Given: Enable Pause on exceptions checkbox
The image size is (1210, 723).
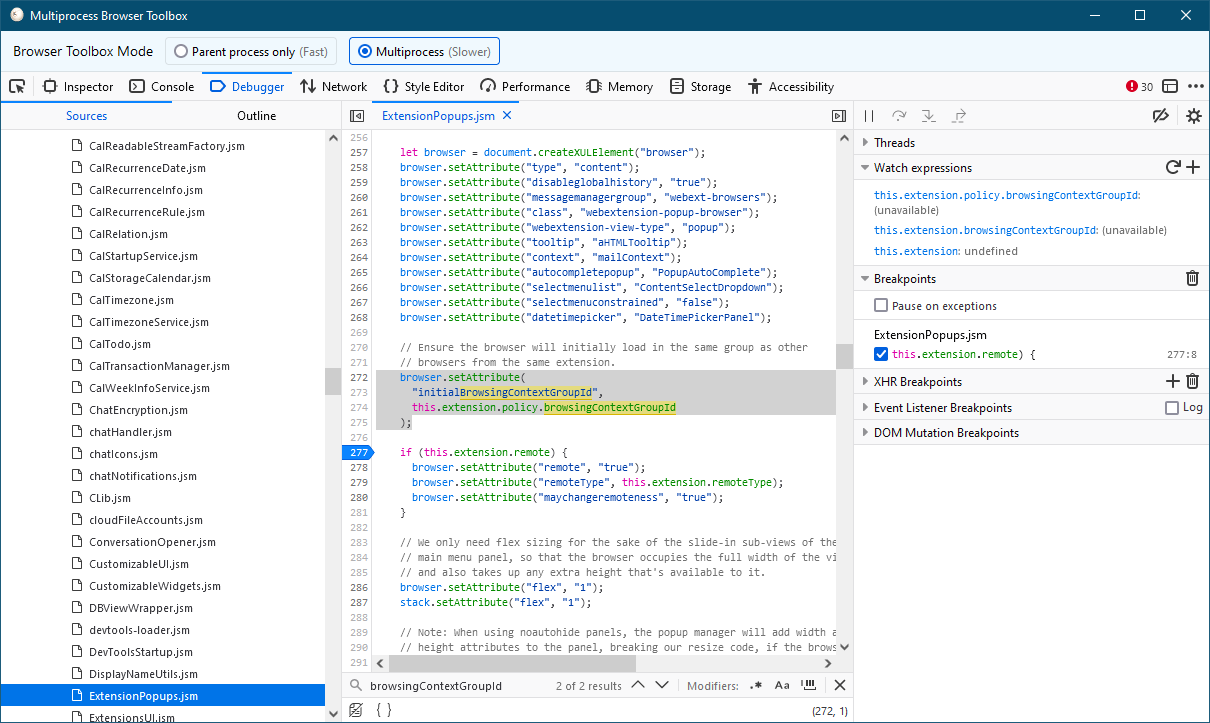Looking at the screenshot, I should click(x=881, y=306).
